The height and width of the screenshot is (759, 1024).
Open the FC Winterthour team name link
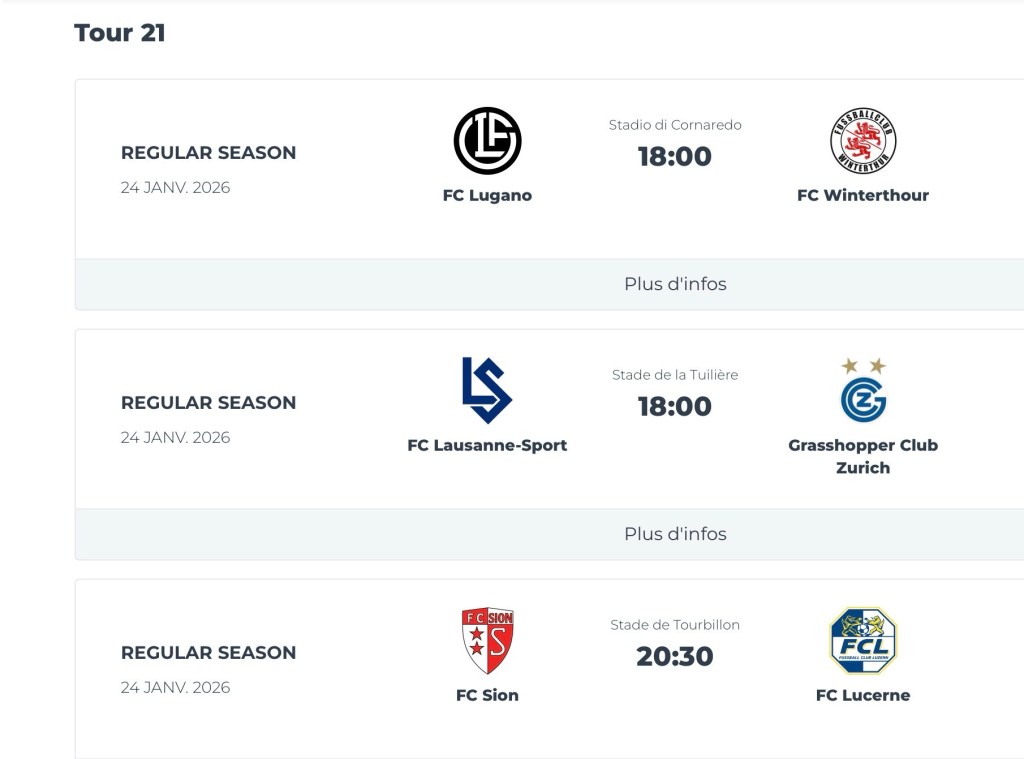pyautogui.click(x=862, y=196)
